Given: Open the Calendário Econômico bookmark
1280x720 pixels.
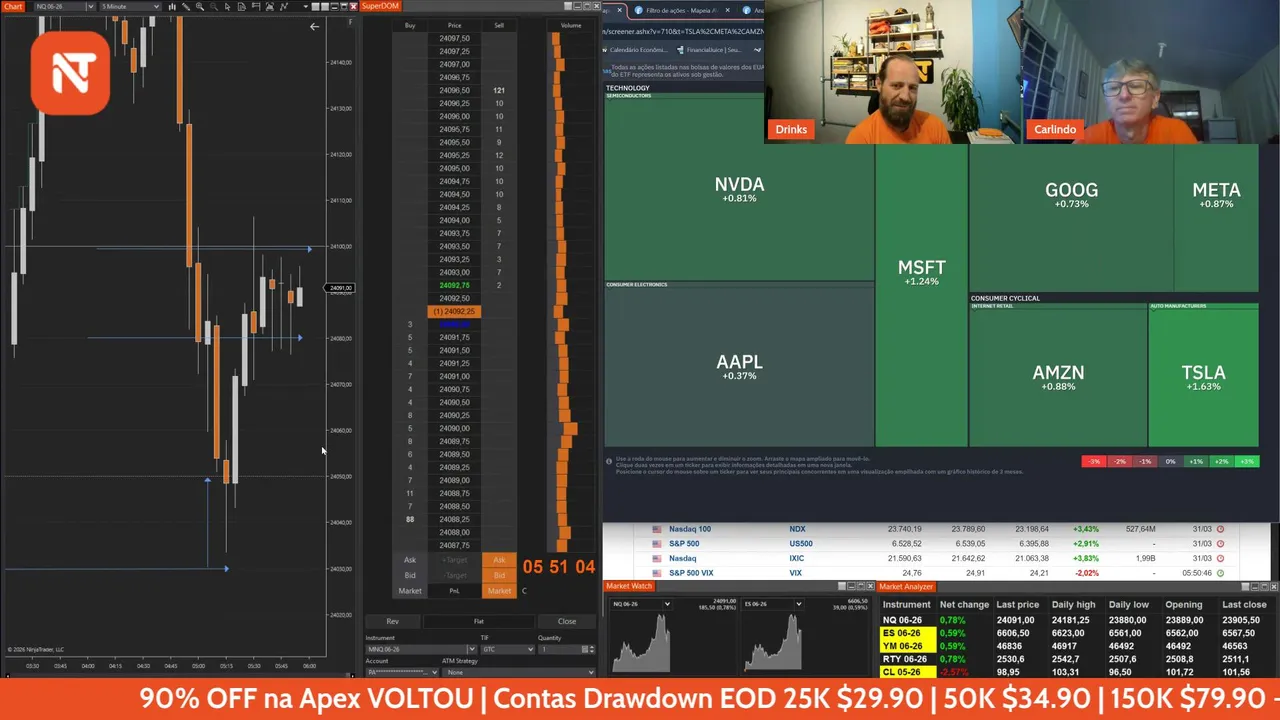Looking at the screenshot, I should tap(636, 50).
